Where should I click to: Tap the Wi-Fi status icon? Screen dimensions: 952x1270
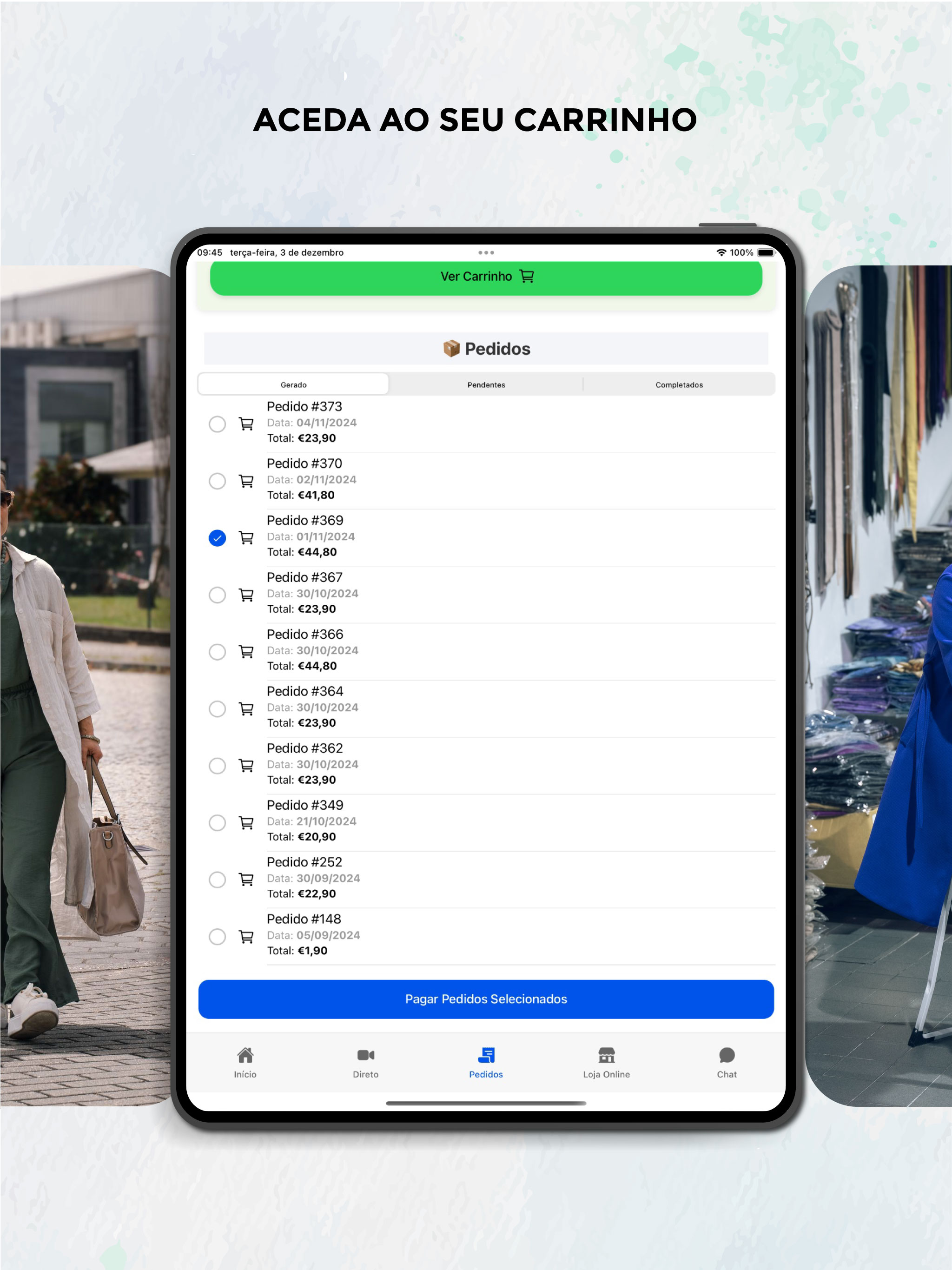tap(721, 252)
